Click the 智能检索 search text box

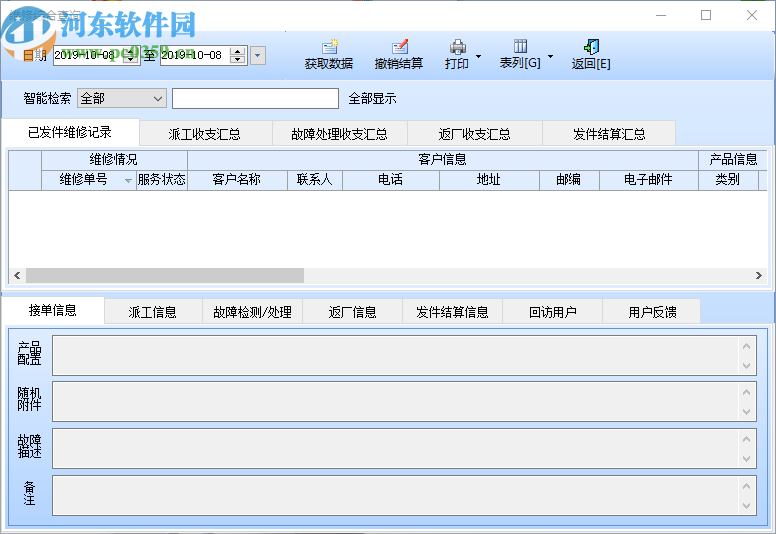point(255,98)
